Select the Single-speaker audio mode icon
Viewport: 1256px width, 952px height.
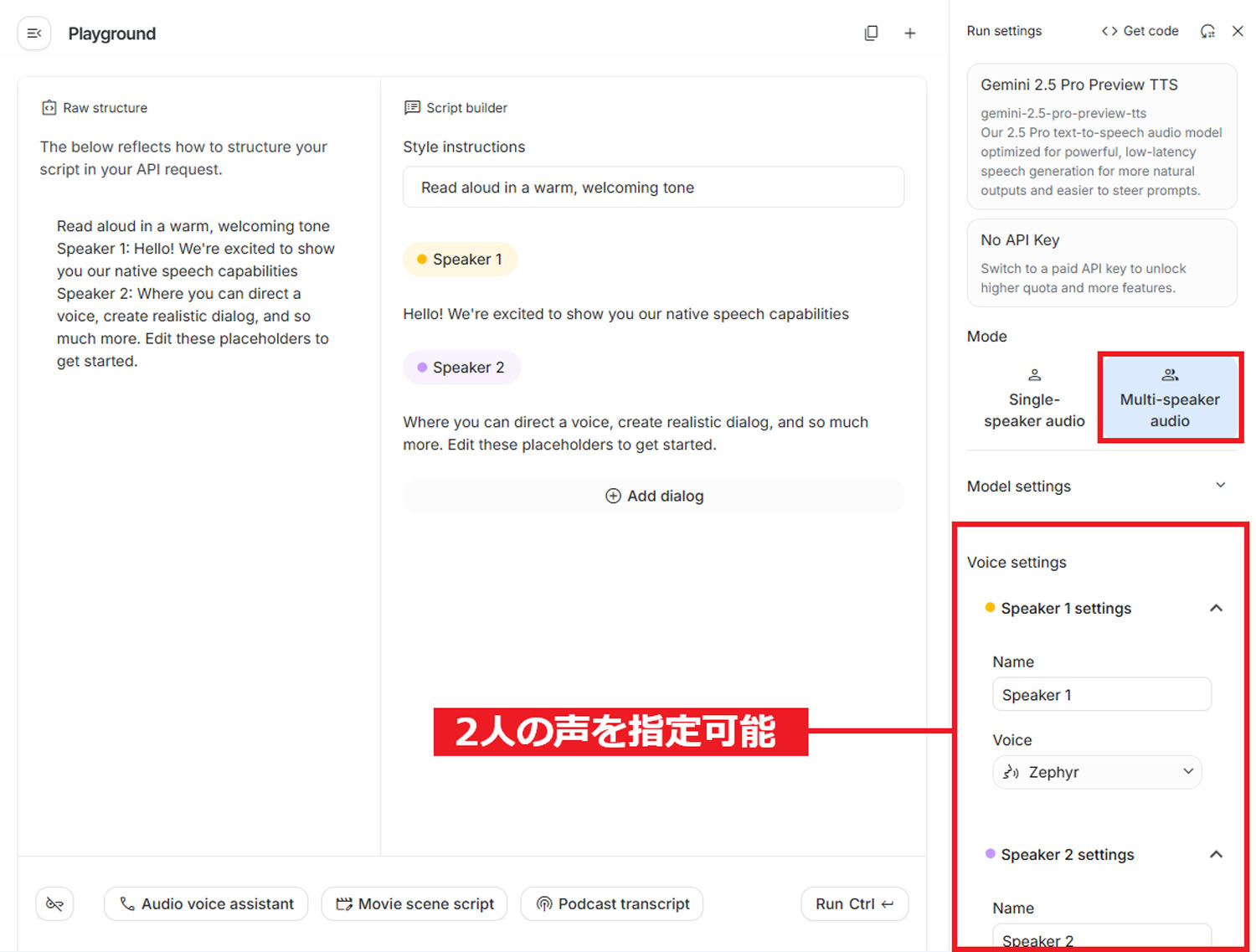tap(1034, 374)
